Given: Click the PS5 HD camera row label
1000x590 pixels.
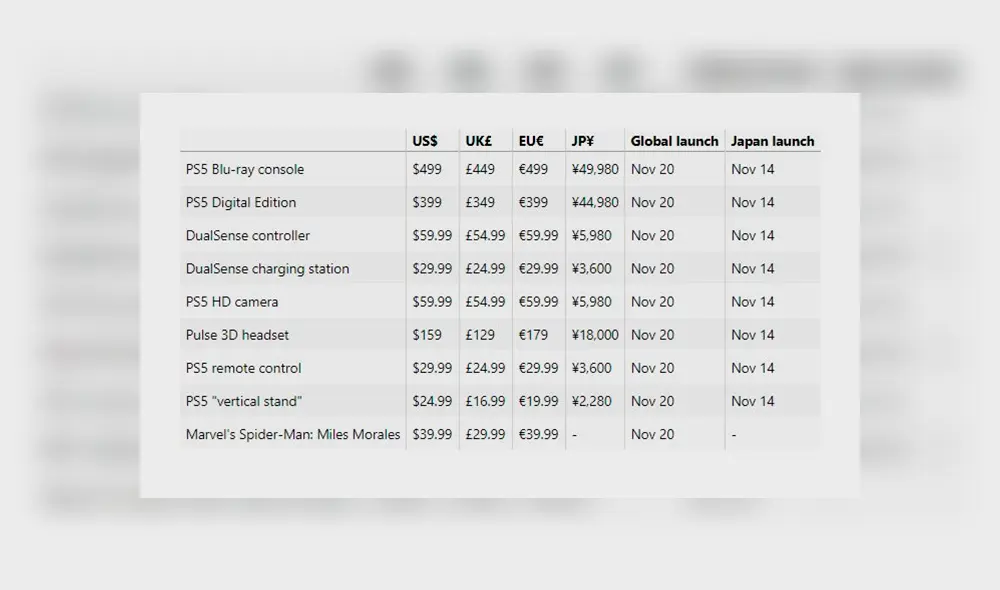Looking at the screenshot, I should click(x=230, y=302).
